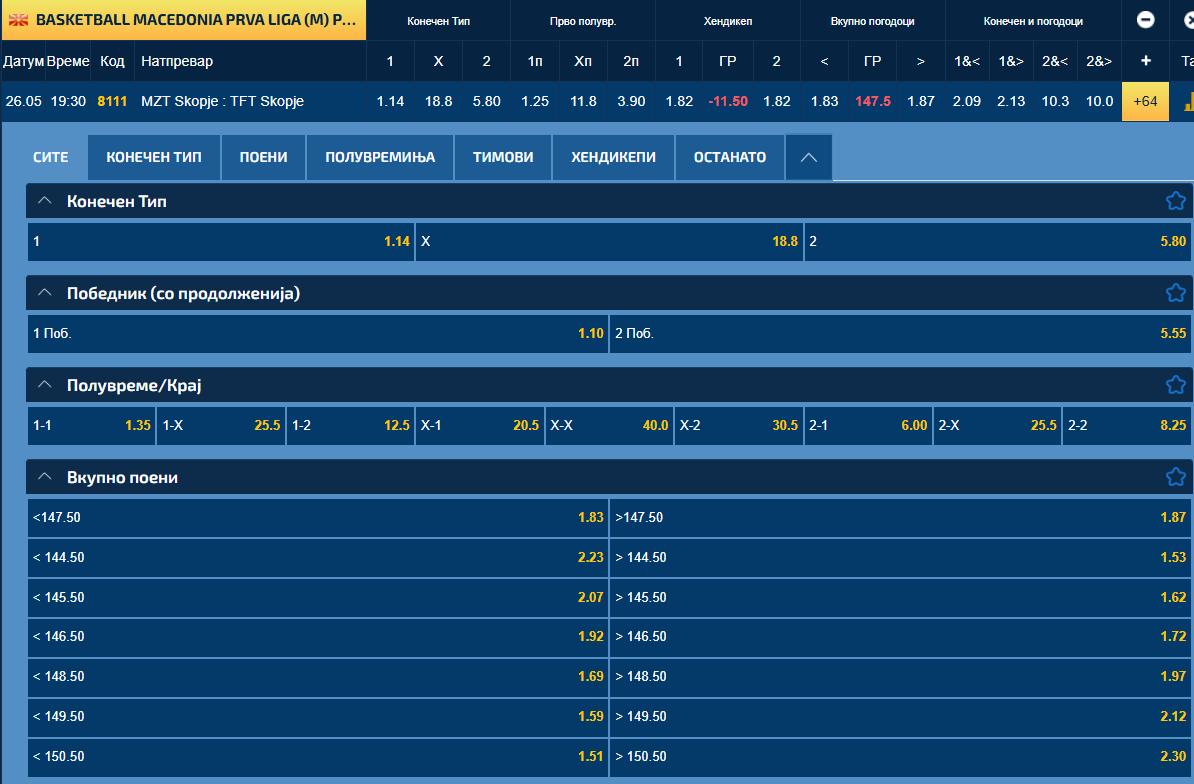Favorite the Вкупно поени market star
The width and height of the screenshot is (1194, 784).
(x=1175, y=477)
